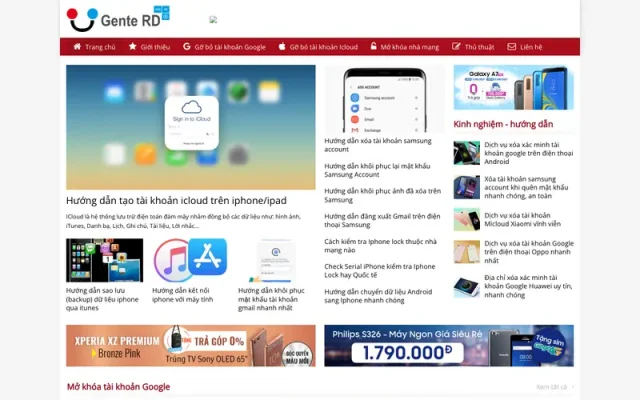The image size is (640, 400).
Task: Open the iTunes and App Store thumbnail
Action: point(190,260)
